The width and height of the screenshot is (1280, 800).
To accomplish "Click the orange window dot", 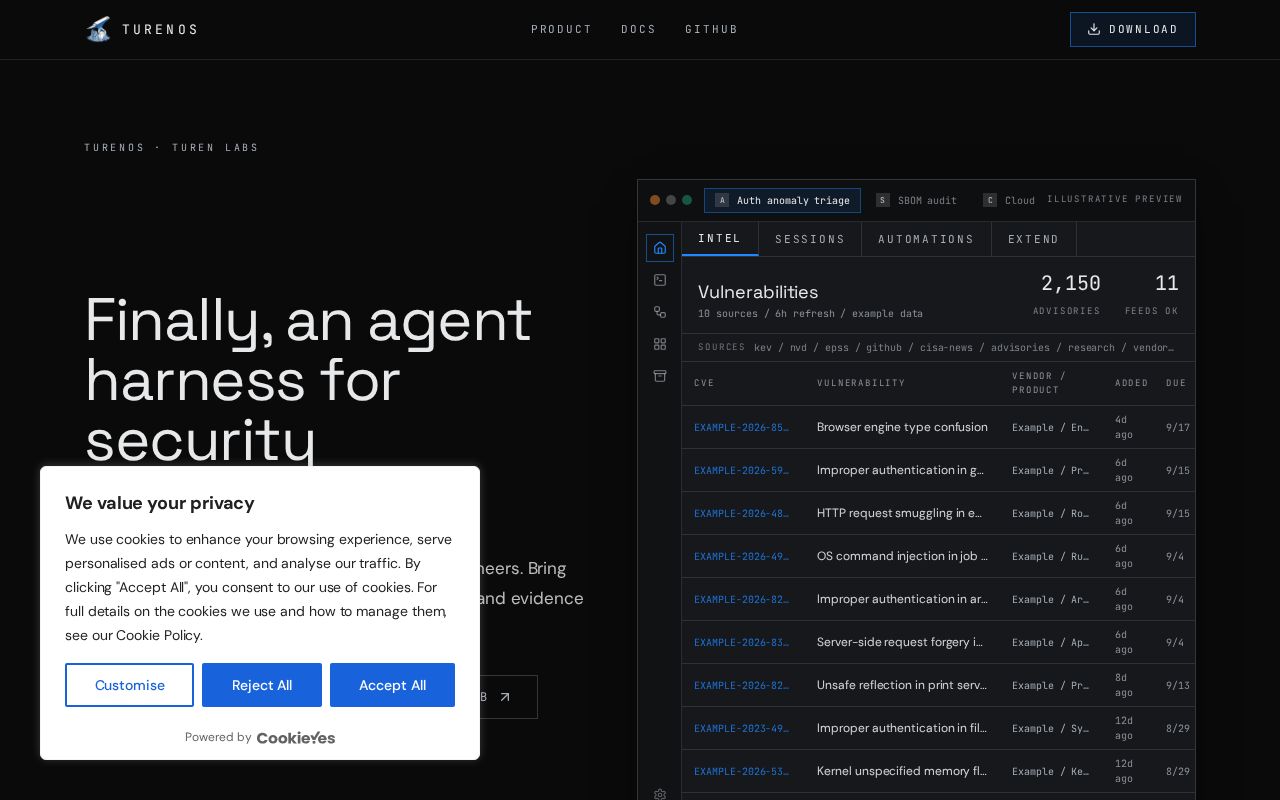I will coord(655,200).
